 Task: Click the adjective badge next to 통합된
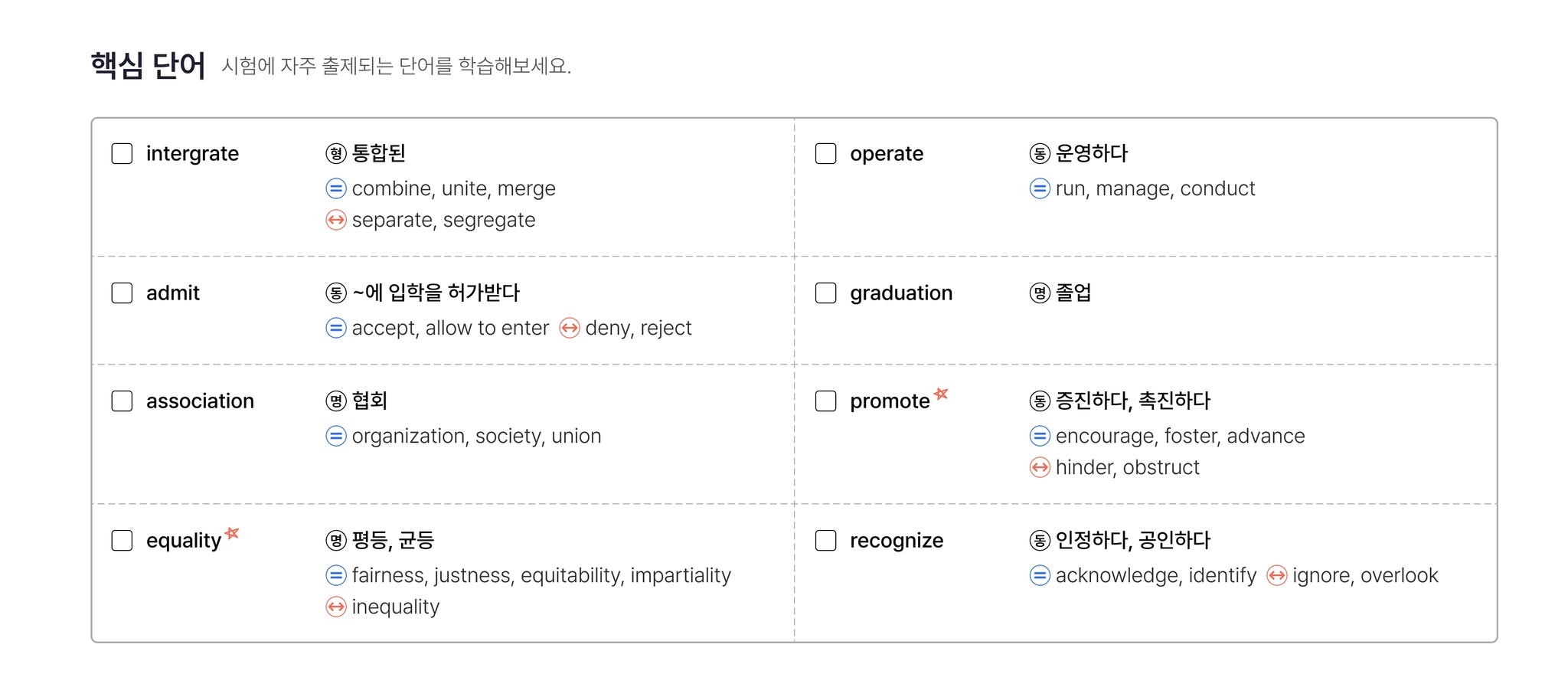(336, 154)
